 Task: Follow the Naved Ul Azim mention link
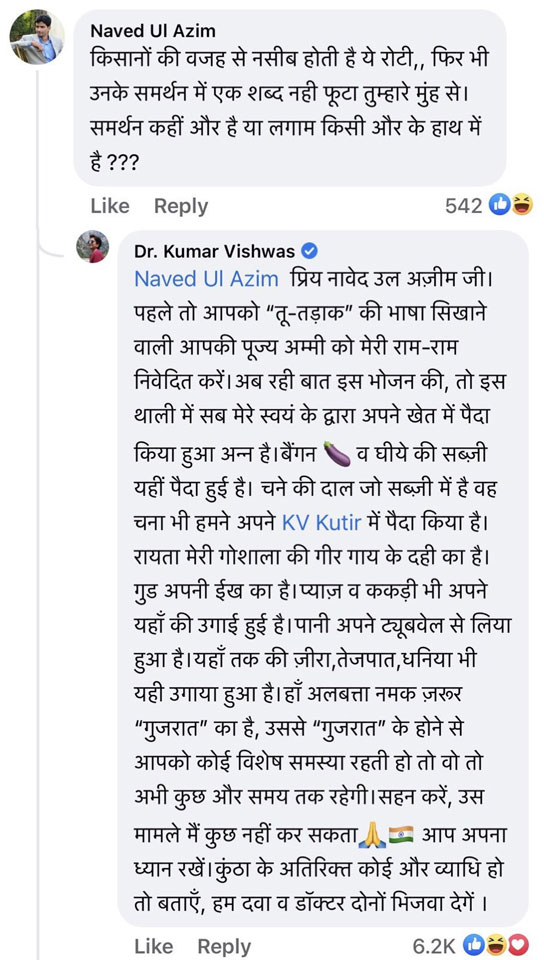pos(206,279)
